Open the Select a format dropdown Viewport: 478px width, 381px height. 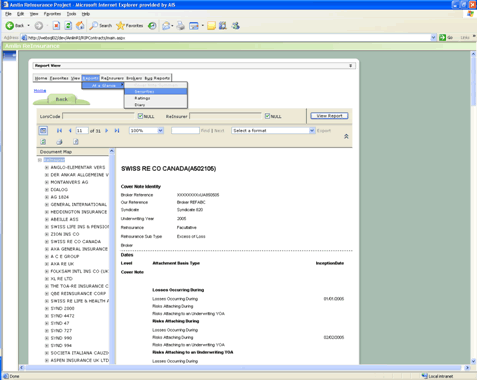pos(312,131)
